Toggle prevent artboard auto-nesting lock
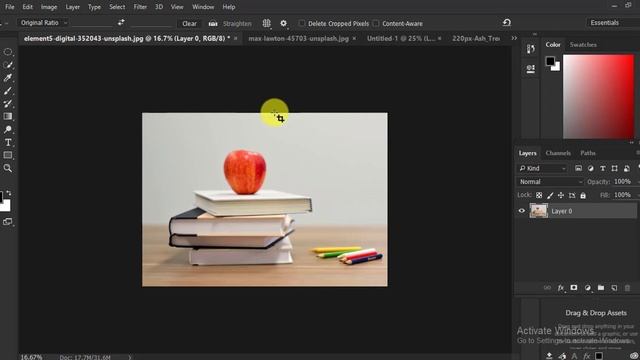The width and height of the screenshot is (640, 360). tap(572, 196)
